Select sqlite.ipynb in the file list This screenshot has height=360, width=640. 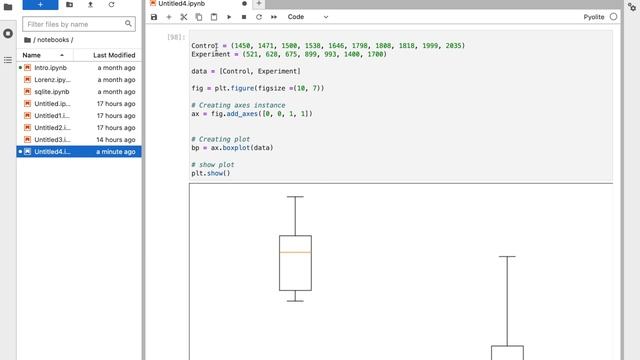tap(79, 92)
